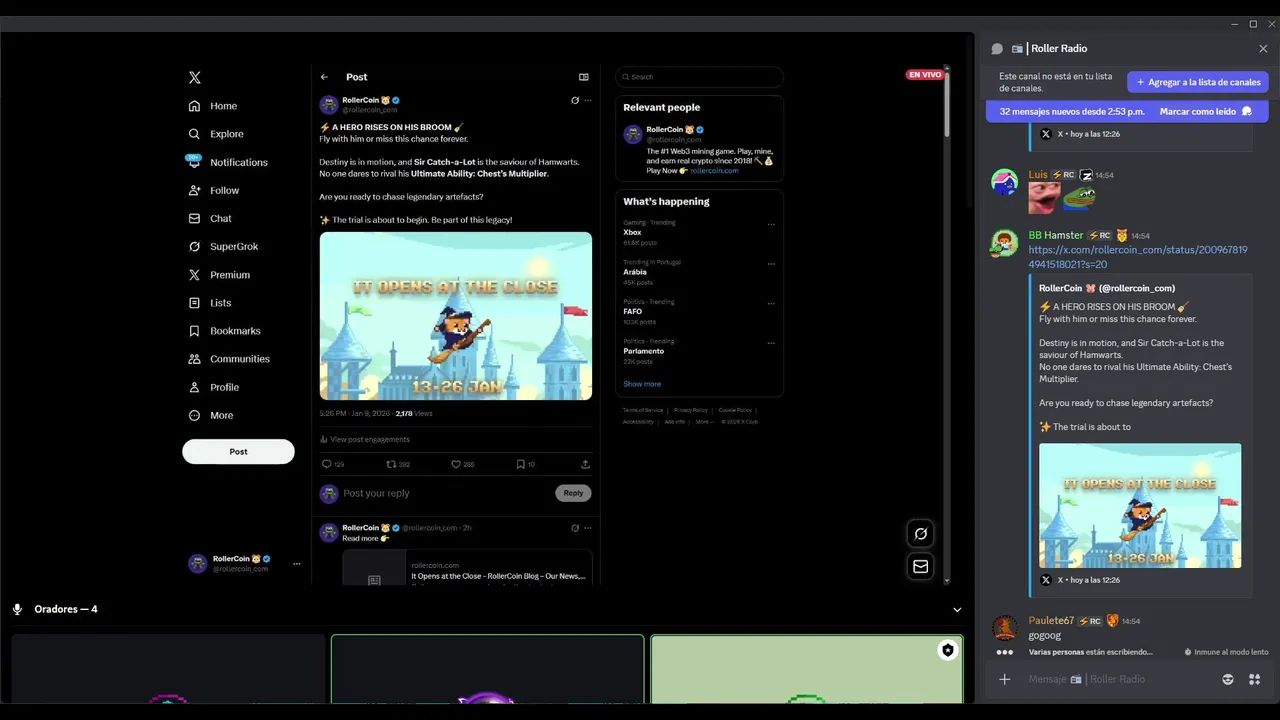Open the post image of flying hamster
1280x720 pixels.
(x=456, y=316)
